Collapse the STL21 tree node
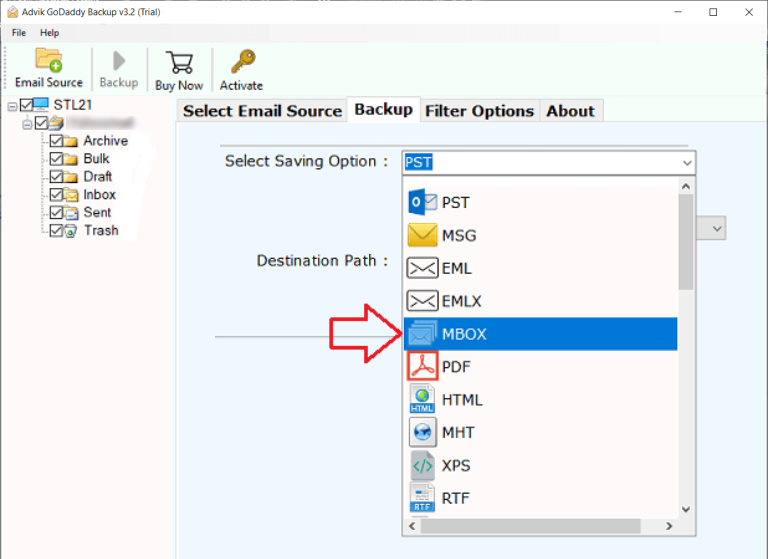Viewport: 768px width, 559px height. [x=13, y=106]
